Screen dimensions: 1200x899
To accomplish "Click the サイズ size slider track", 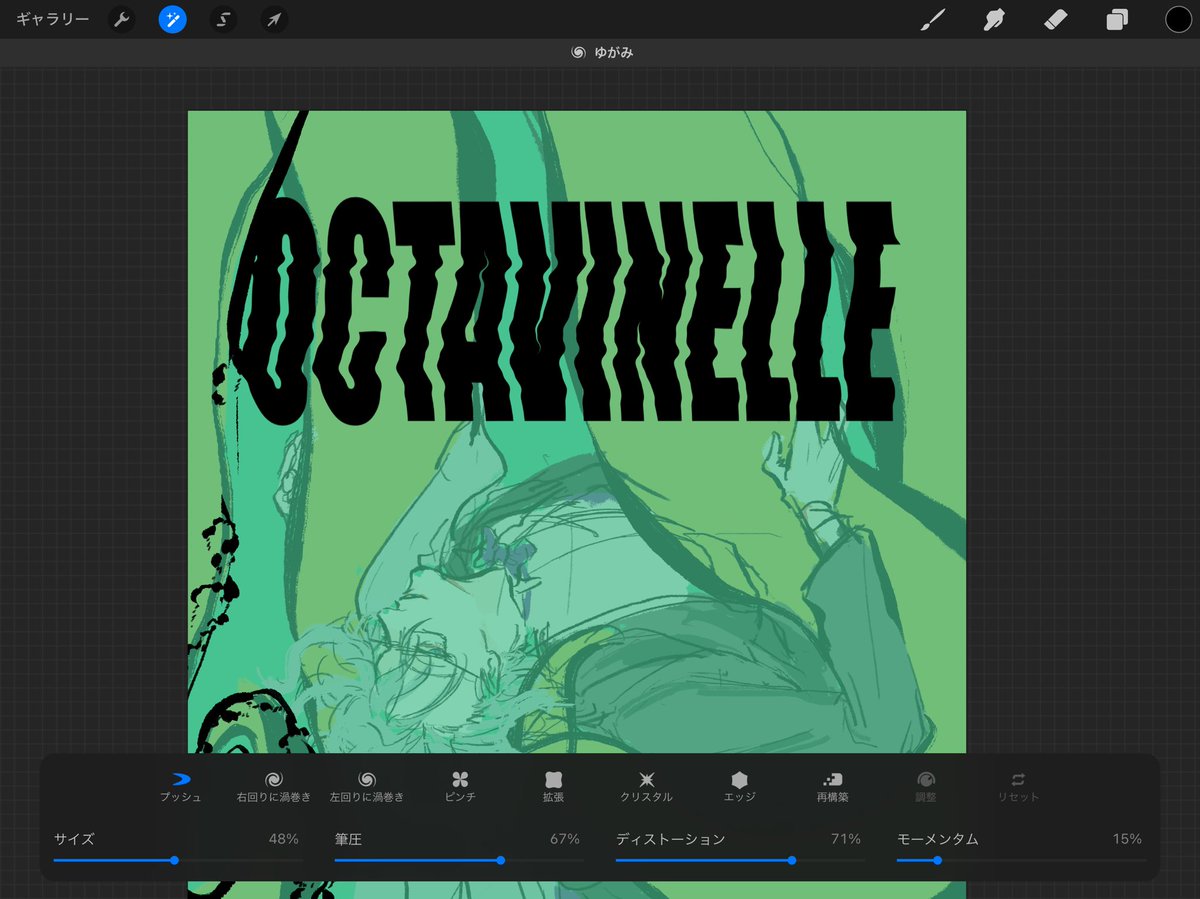I will 176,860.
